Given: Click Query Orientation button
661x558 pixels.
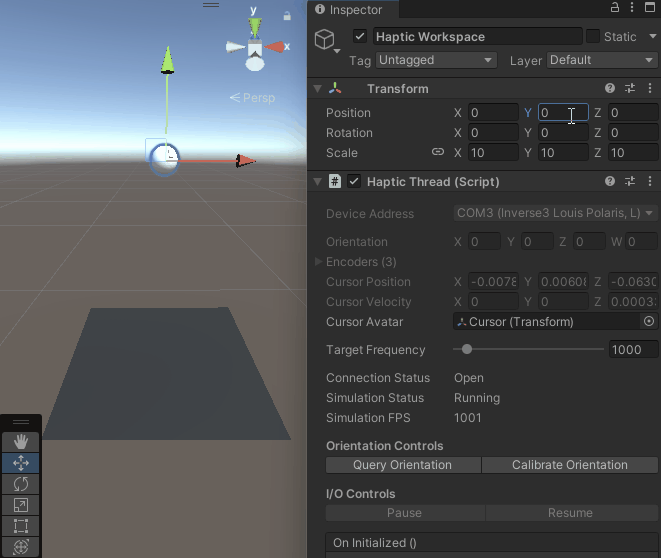Looking at the screenshot, I should click(x=403, y=465).
